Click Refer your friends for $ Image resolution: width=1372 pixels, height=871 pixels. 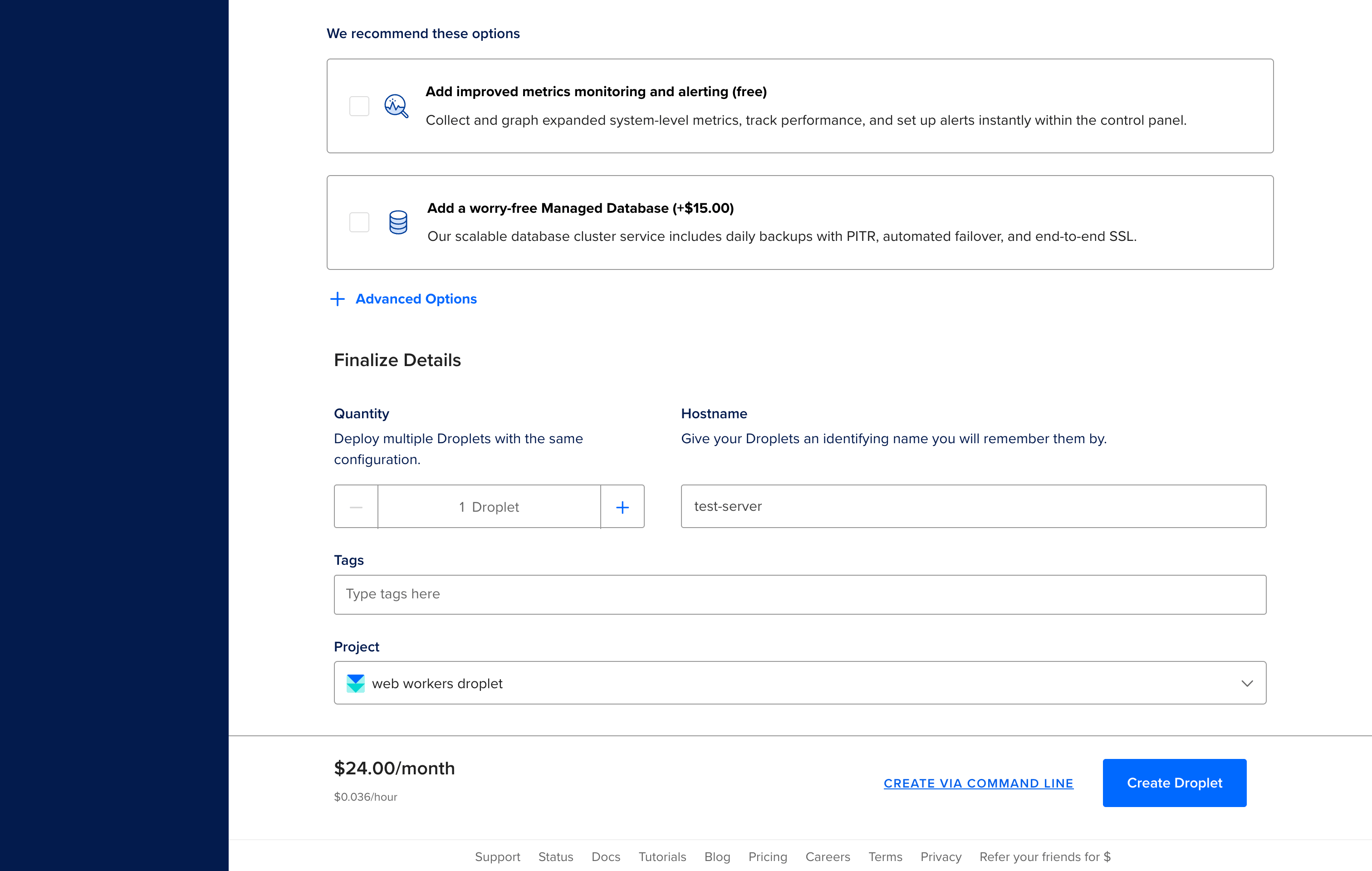click(1045, 857)
